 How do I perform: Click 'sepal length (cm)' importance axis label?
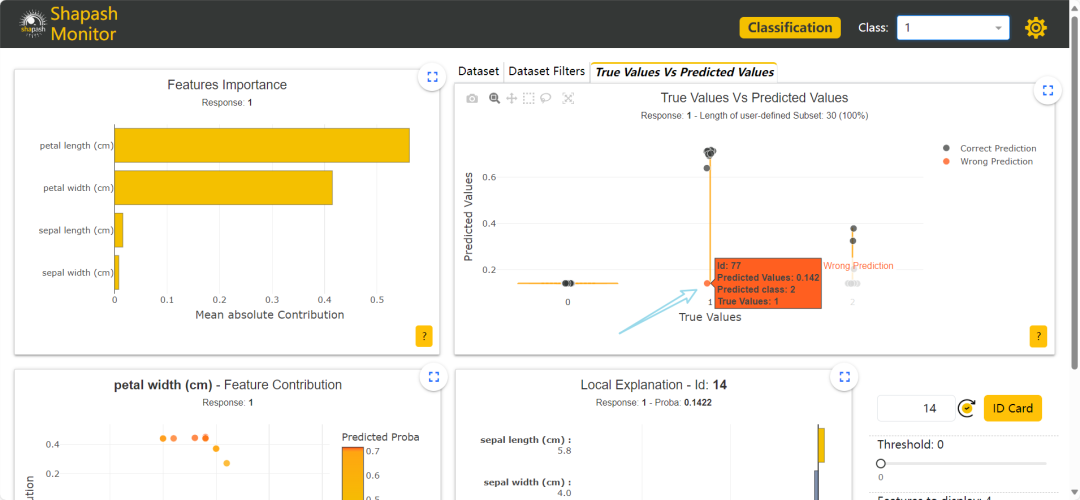76,230
